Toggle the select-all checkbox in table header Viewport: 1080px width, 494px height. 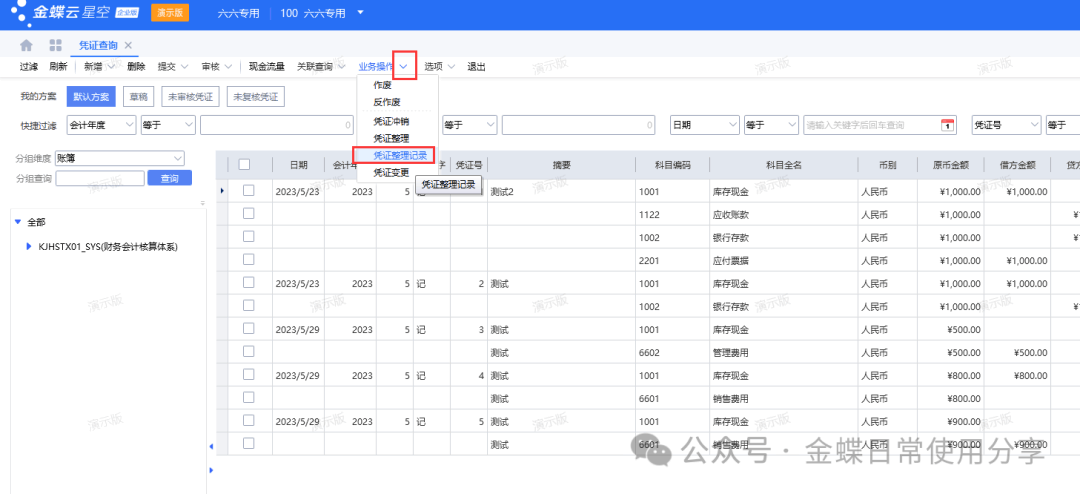click(x=245, y=165)
